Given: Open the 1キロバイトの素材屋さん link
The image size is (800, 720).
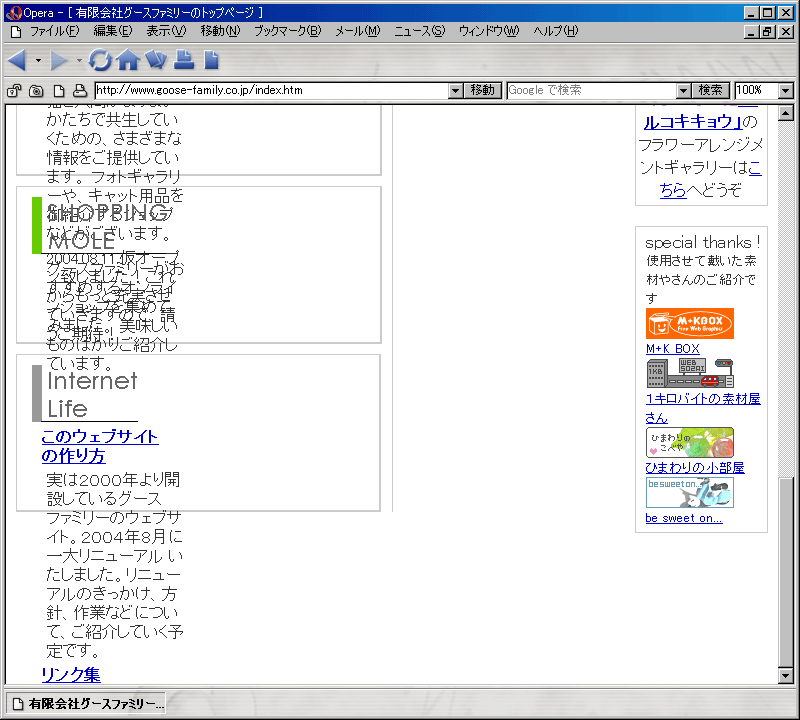Looking at the screenshot, I should 703,408.
